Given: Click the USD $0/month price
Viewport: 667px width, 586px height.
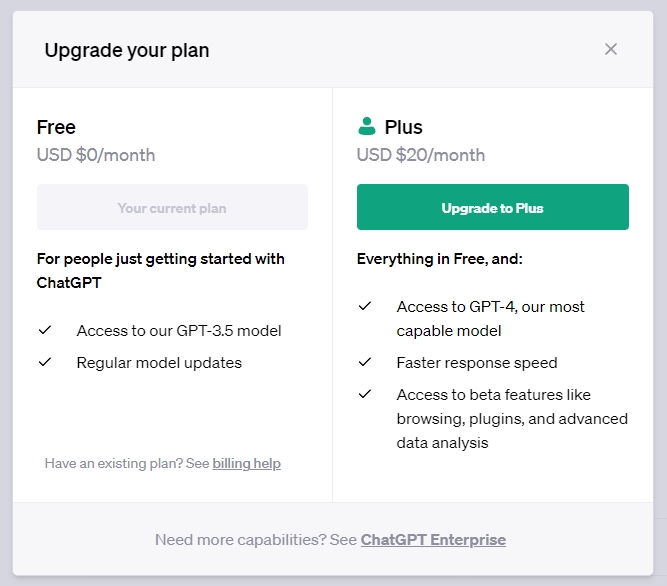Looking at the screenshot, I should (x=96, y=155).
